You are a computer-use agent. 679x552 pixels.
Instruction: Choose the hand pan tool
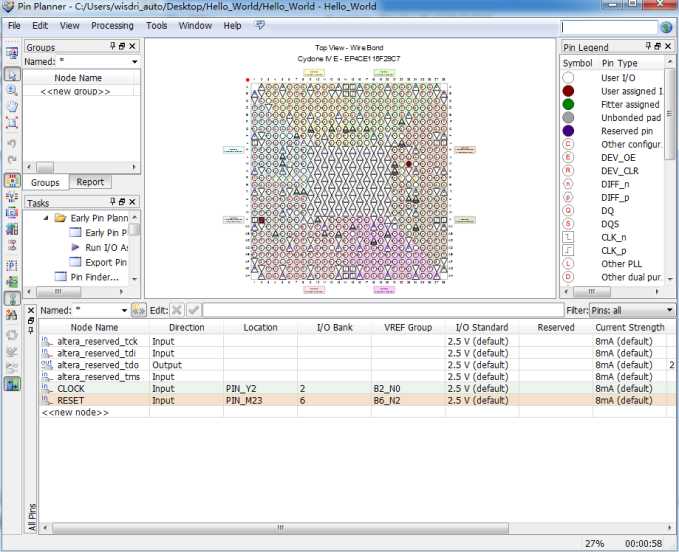point(12,107)
